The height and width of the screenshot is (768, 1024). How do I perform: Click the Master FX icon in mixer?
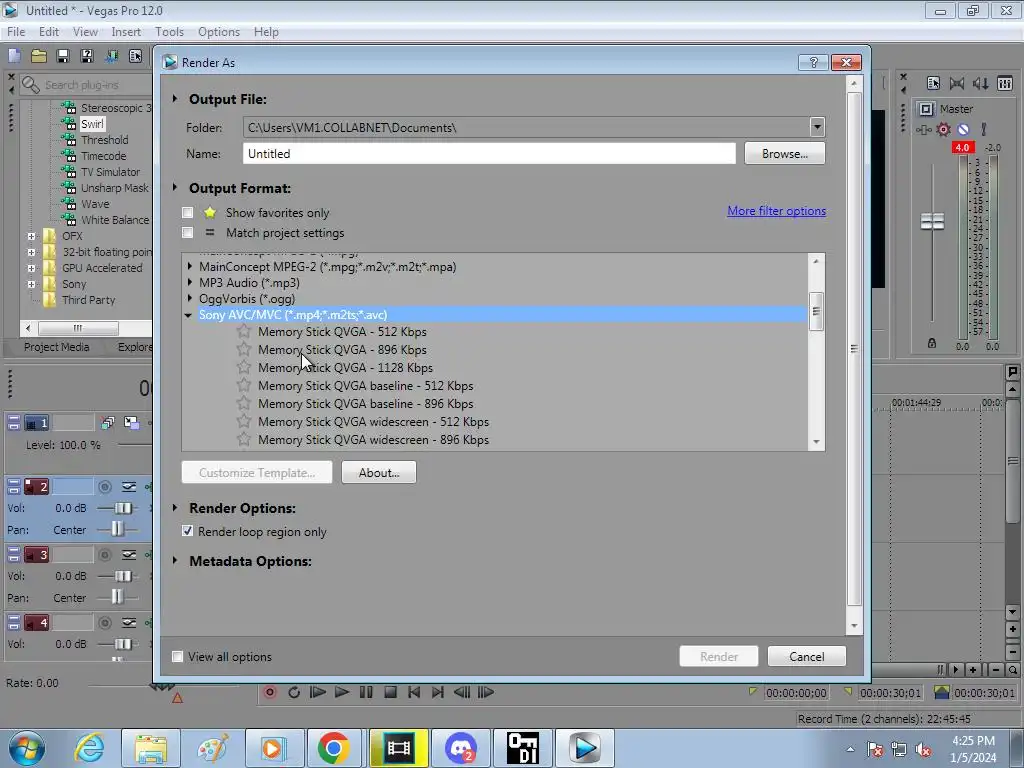tap(923, 129)
